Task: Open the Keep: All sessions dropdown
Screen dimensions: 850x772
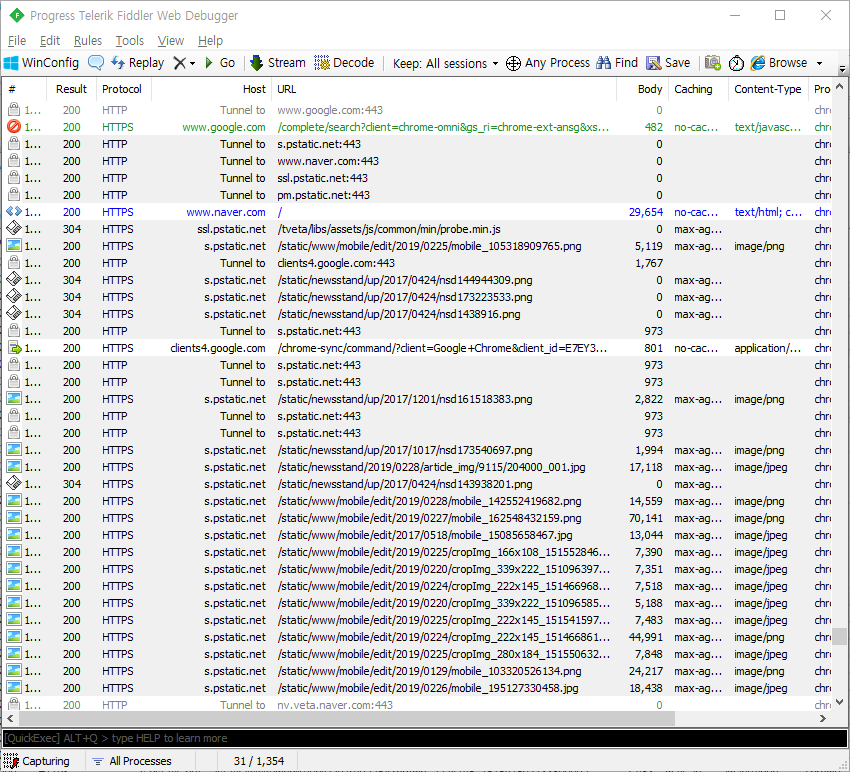Action: (x=445, y=63)
